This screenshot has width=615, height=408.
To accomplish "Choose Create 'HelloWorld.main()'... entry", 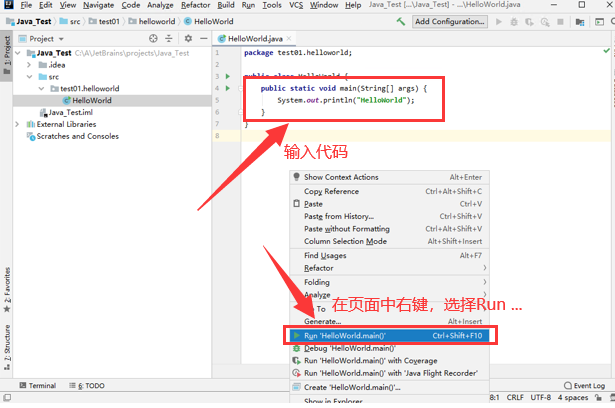I will point(389,387).
